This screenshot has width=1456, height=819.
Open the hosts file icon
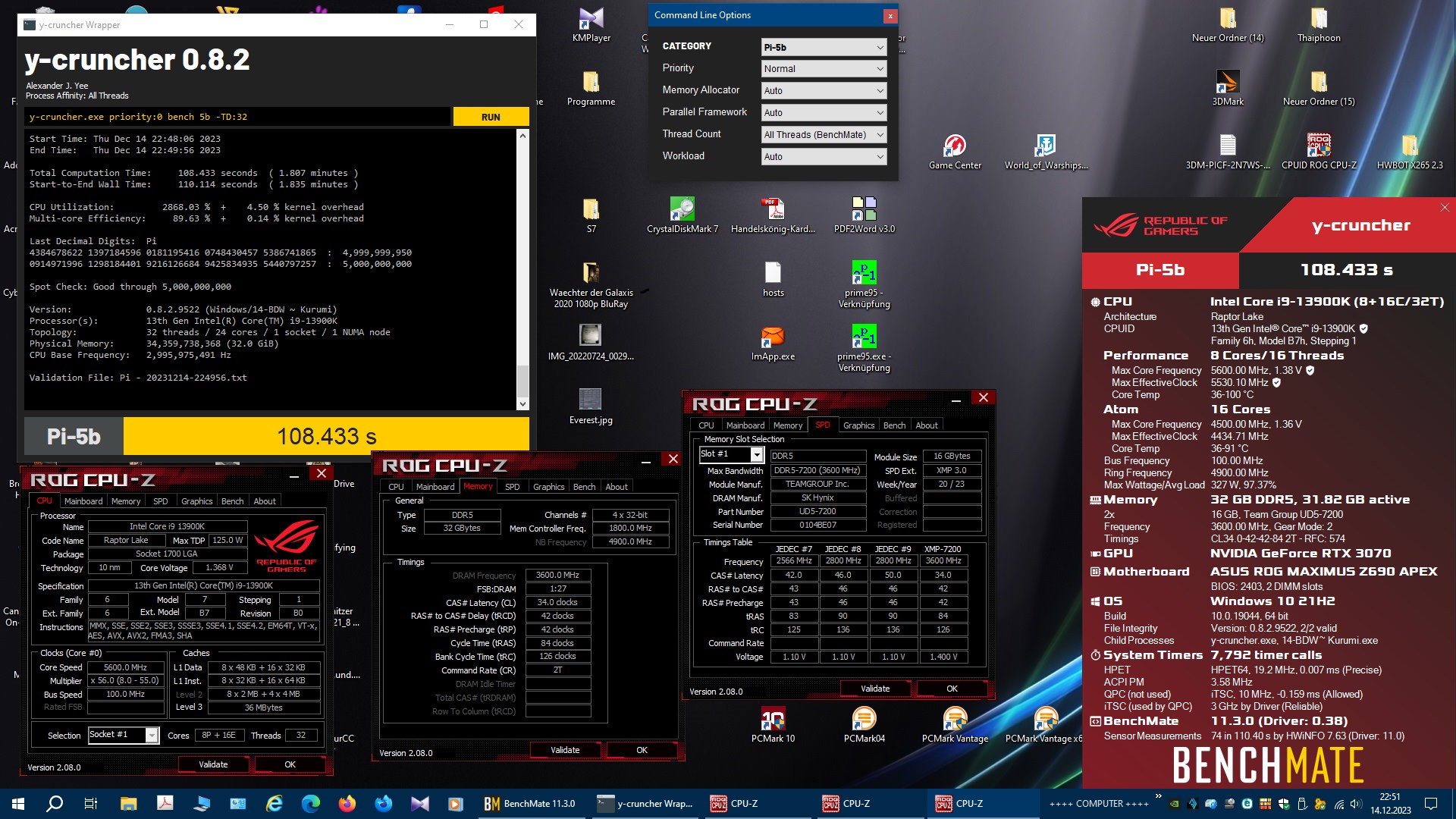[773, 278]
